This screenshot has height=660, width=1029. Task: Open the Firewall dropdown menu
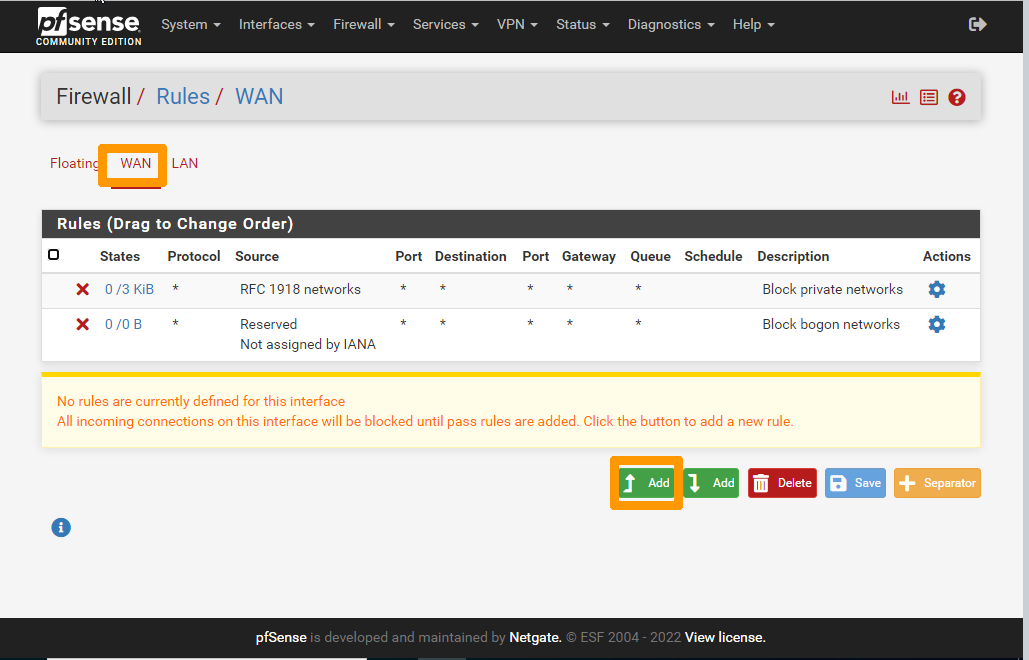pos(362,24)
